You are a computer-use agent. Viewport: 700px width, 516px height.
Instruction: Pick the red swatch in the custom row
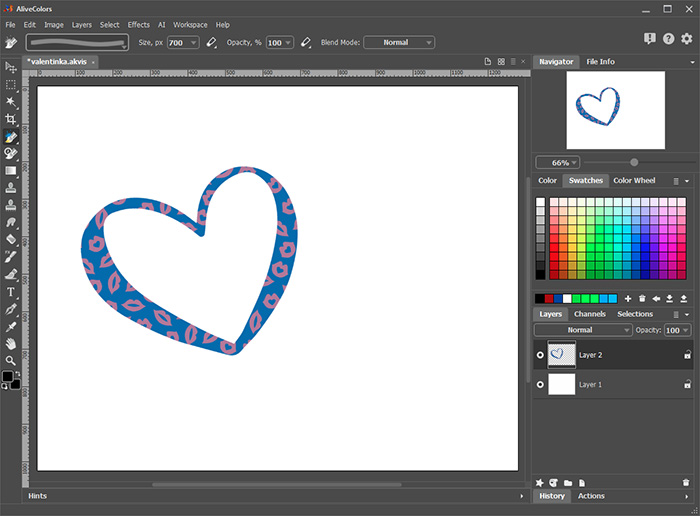(x=549, y=299)
